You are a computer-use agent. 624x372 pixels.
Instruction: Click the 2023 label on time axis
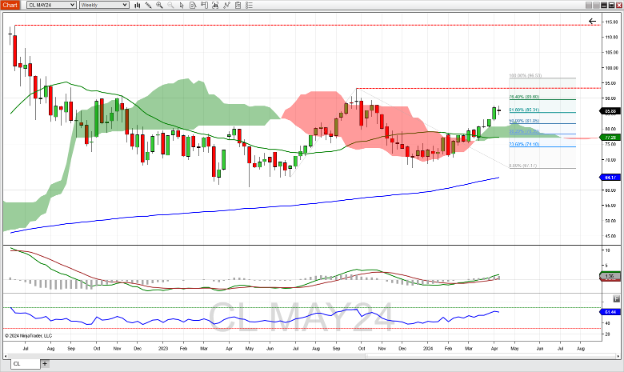pos(163,349)
